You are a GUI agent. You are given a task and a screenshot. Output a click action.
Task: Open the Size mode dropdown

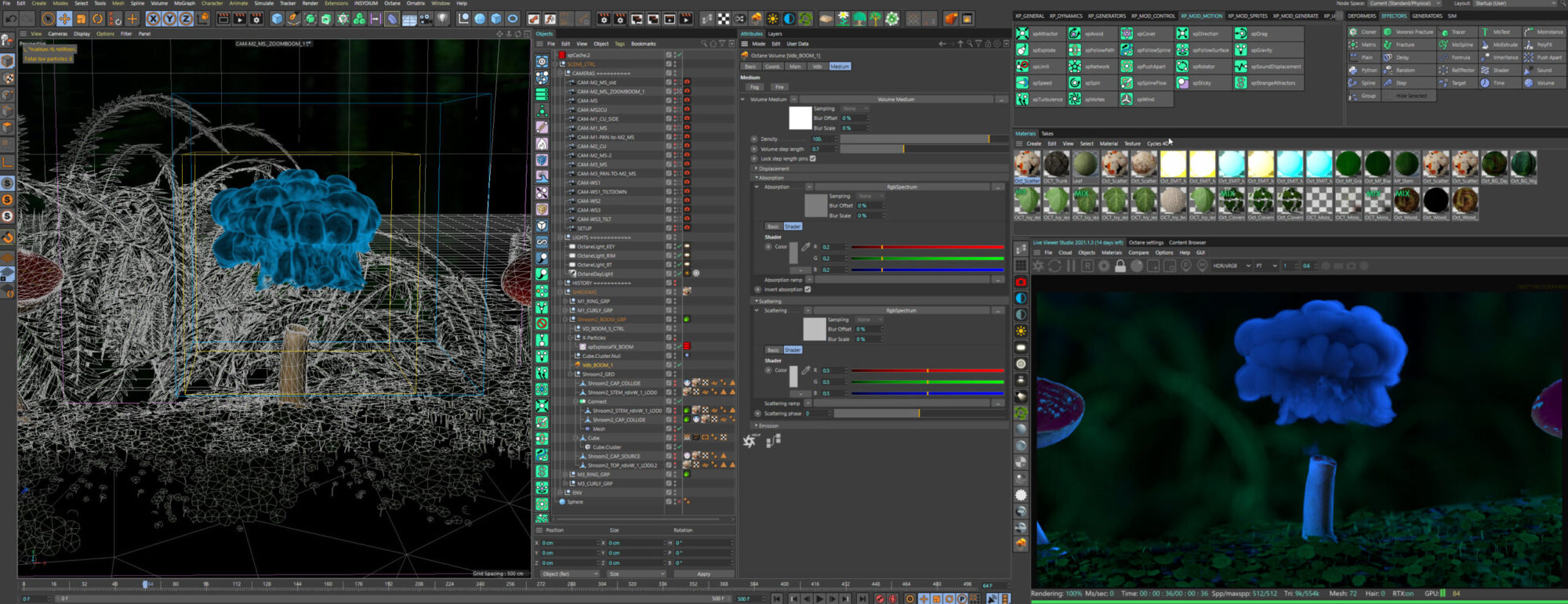click(636, 573)
